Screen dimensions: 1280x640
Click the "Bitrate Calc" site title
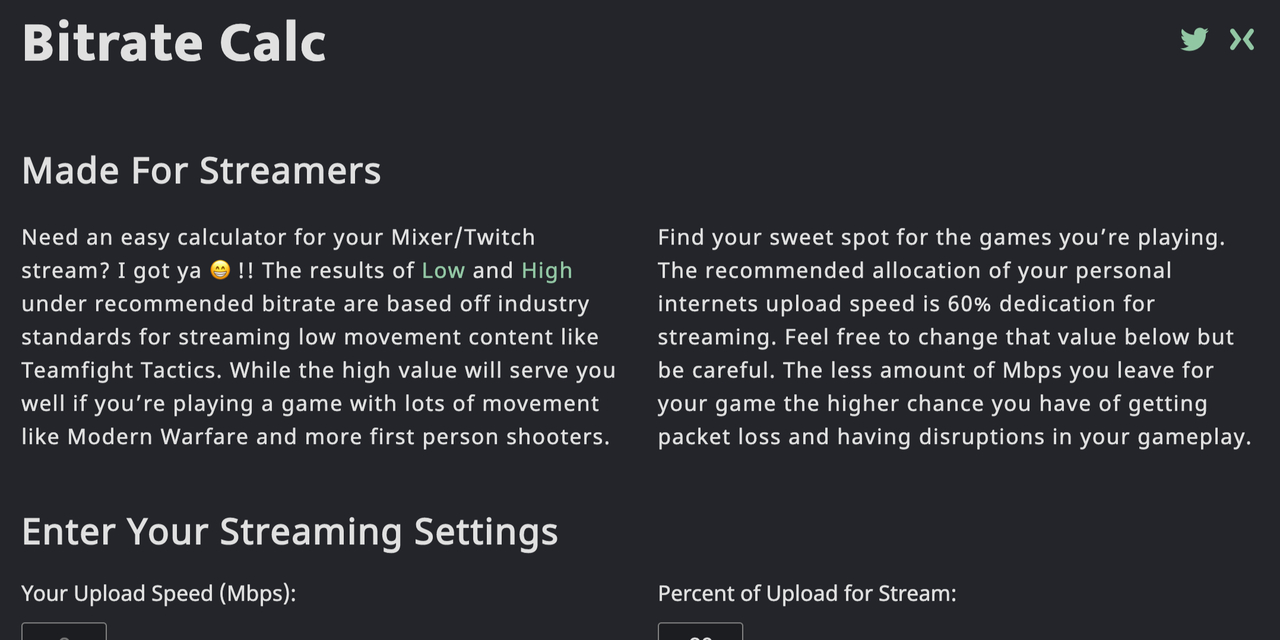(x=174, y=43)
